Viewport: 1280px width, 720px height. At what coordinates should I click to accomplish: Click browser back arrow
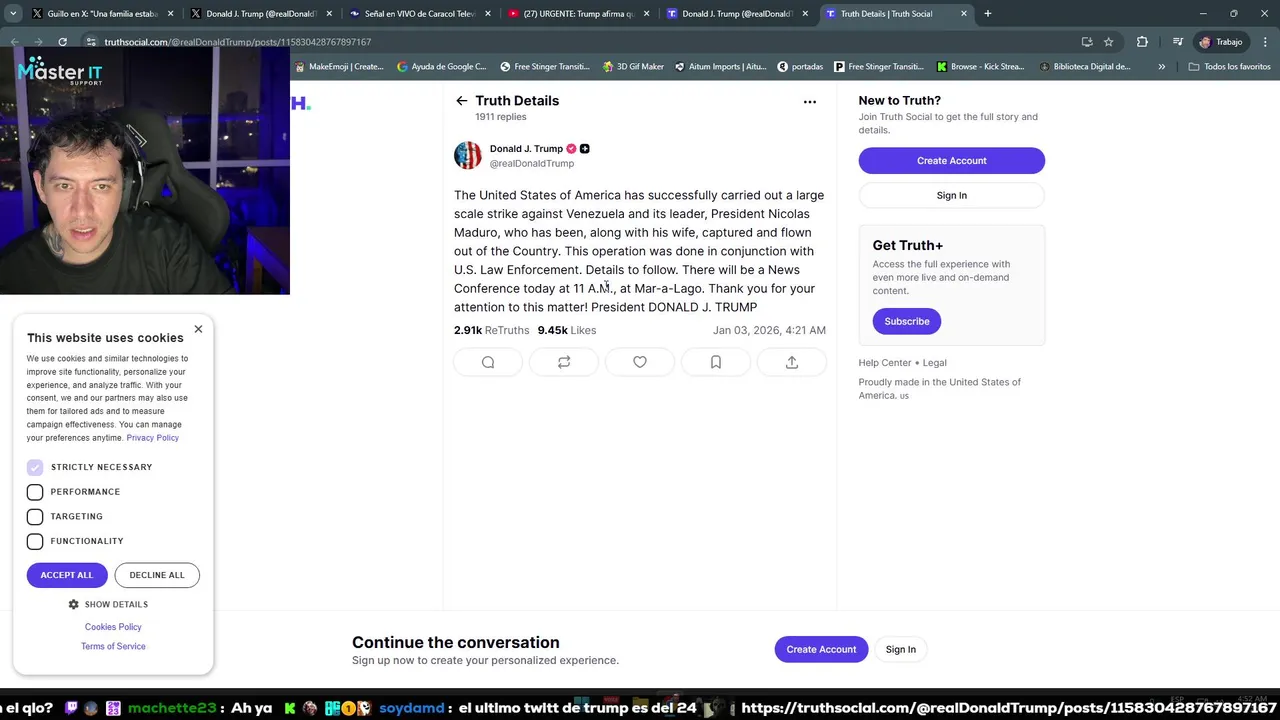point(14,42)
